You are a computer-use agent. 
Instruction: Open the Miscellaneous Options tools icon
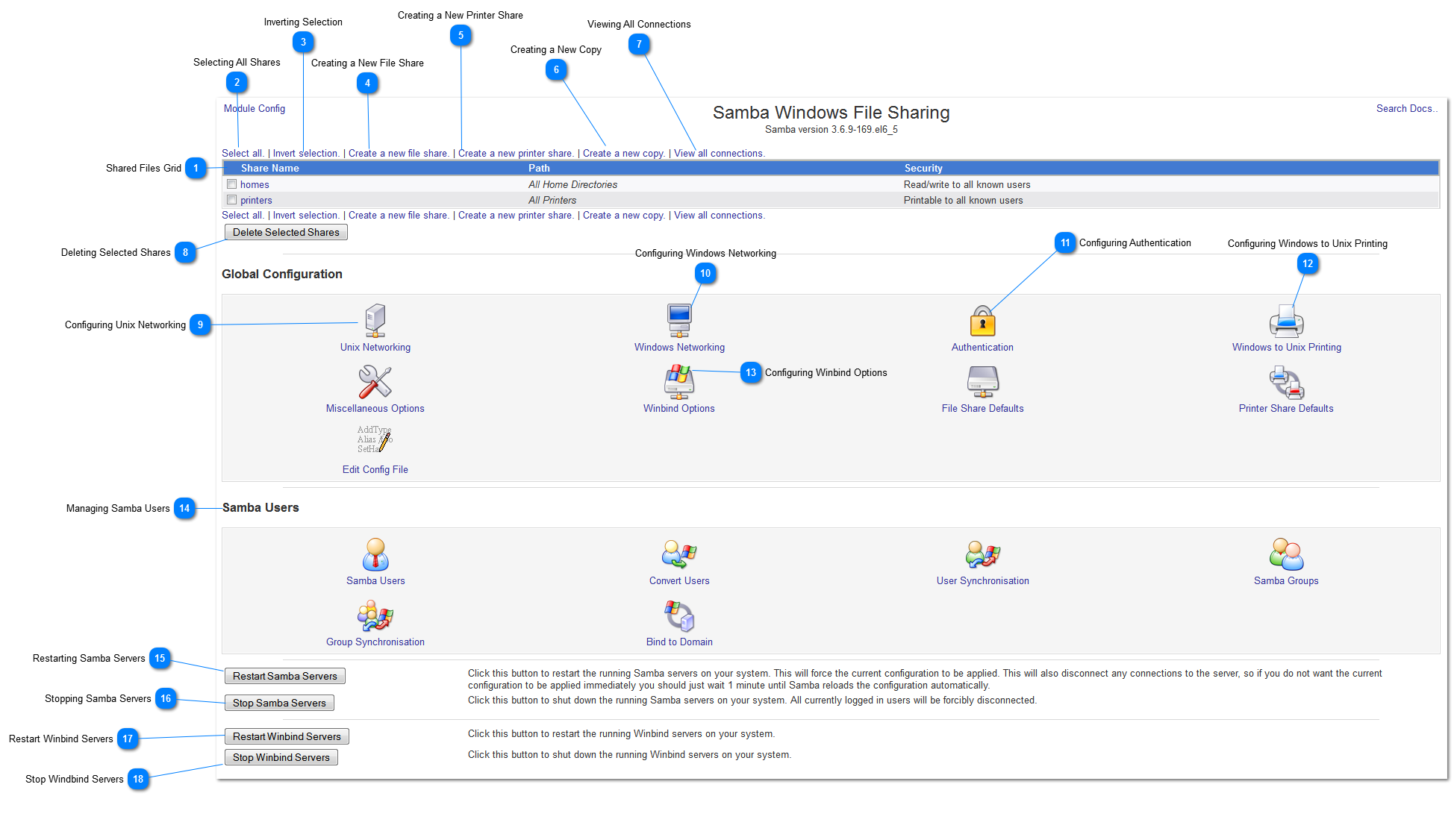375,382
